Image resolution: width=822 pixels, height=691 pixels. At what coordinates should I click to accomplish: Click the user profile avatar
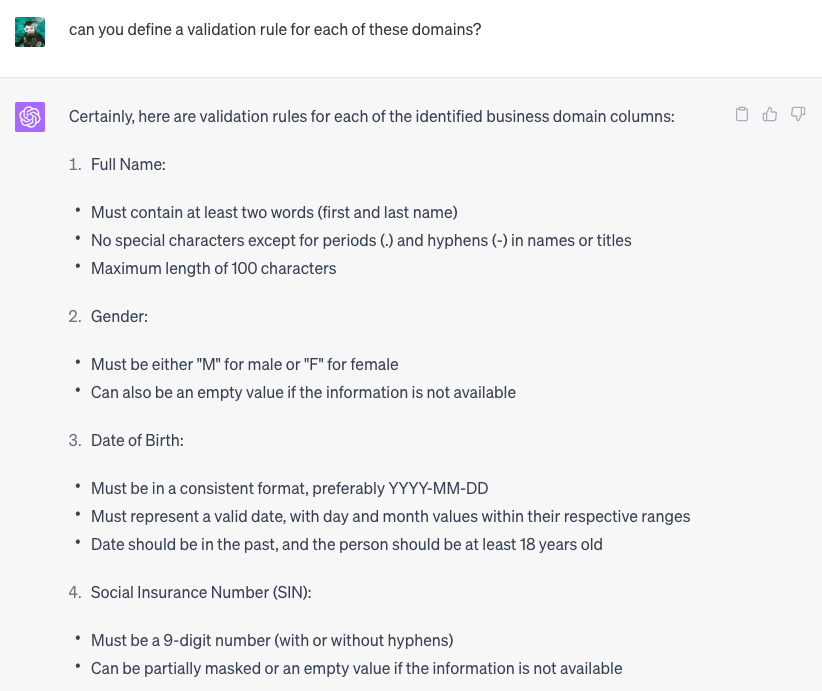pos(30,31)
